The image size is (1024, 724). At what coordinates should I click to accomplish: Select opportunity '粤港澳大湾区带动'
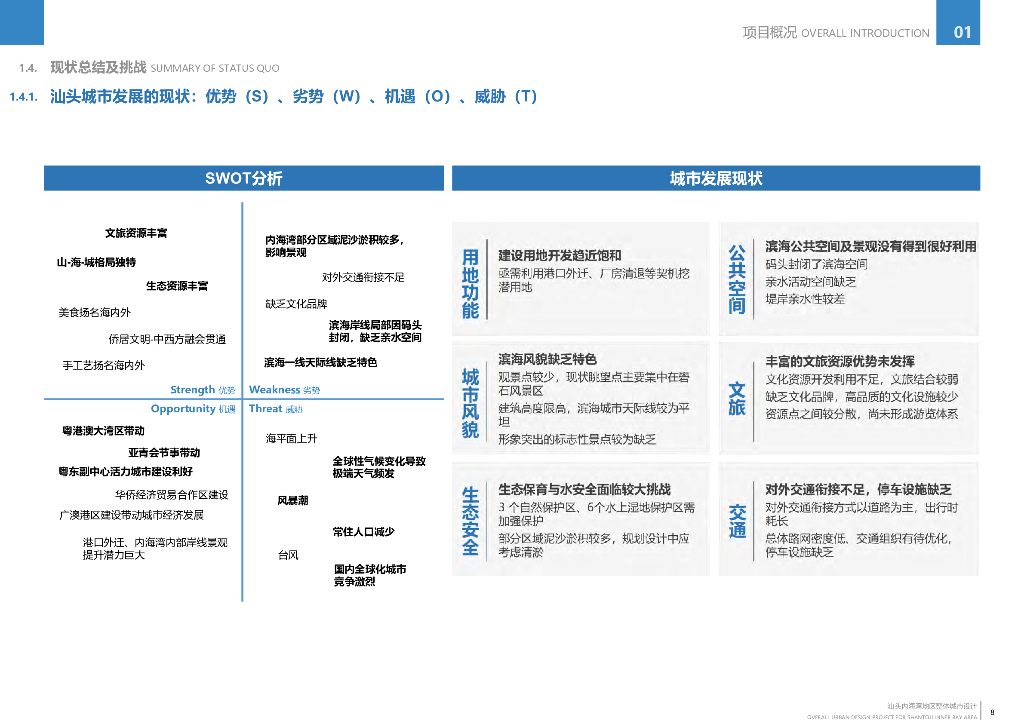(x=103, y=431)
